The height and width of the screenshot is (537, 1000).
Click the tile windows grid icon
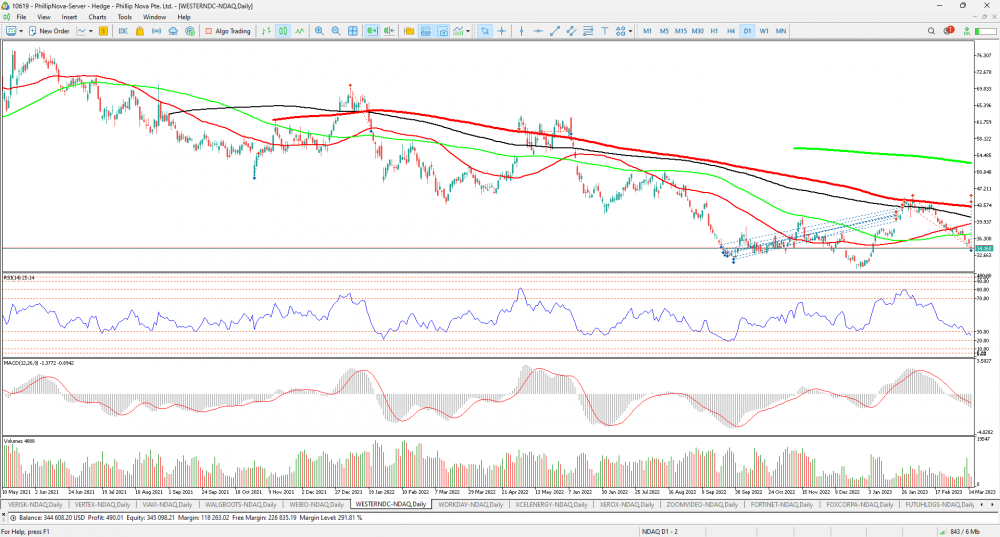point(352,31)
